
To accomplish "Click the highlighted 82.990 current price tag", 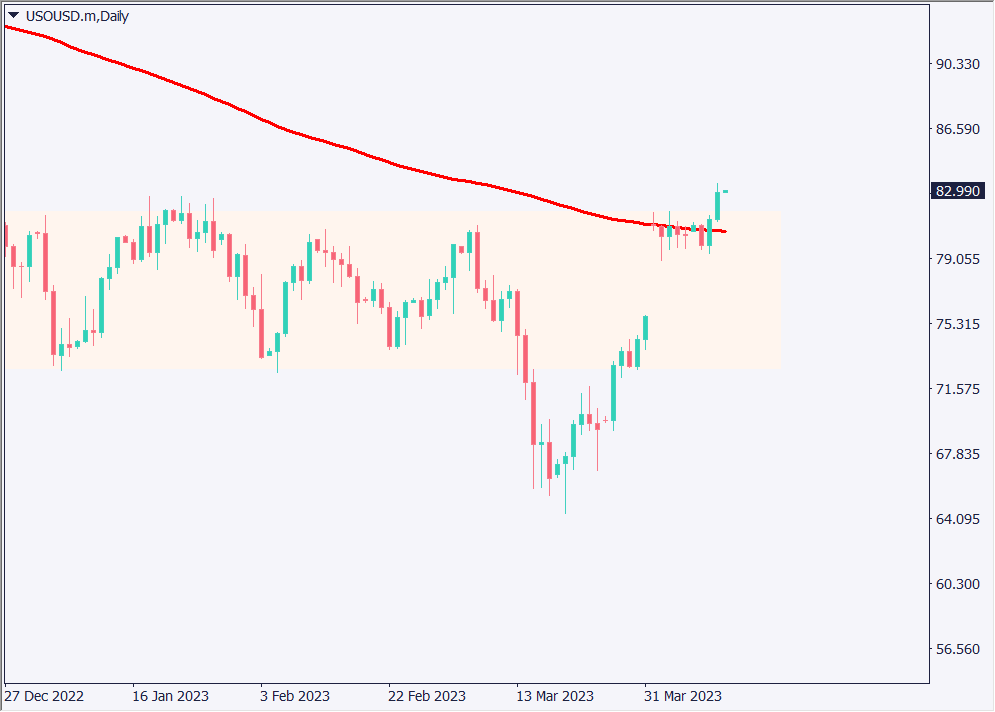I will click(958, 191).
